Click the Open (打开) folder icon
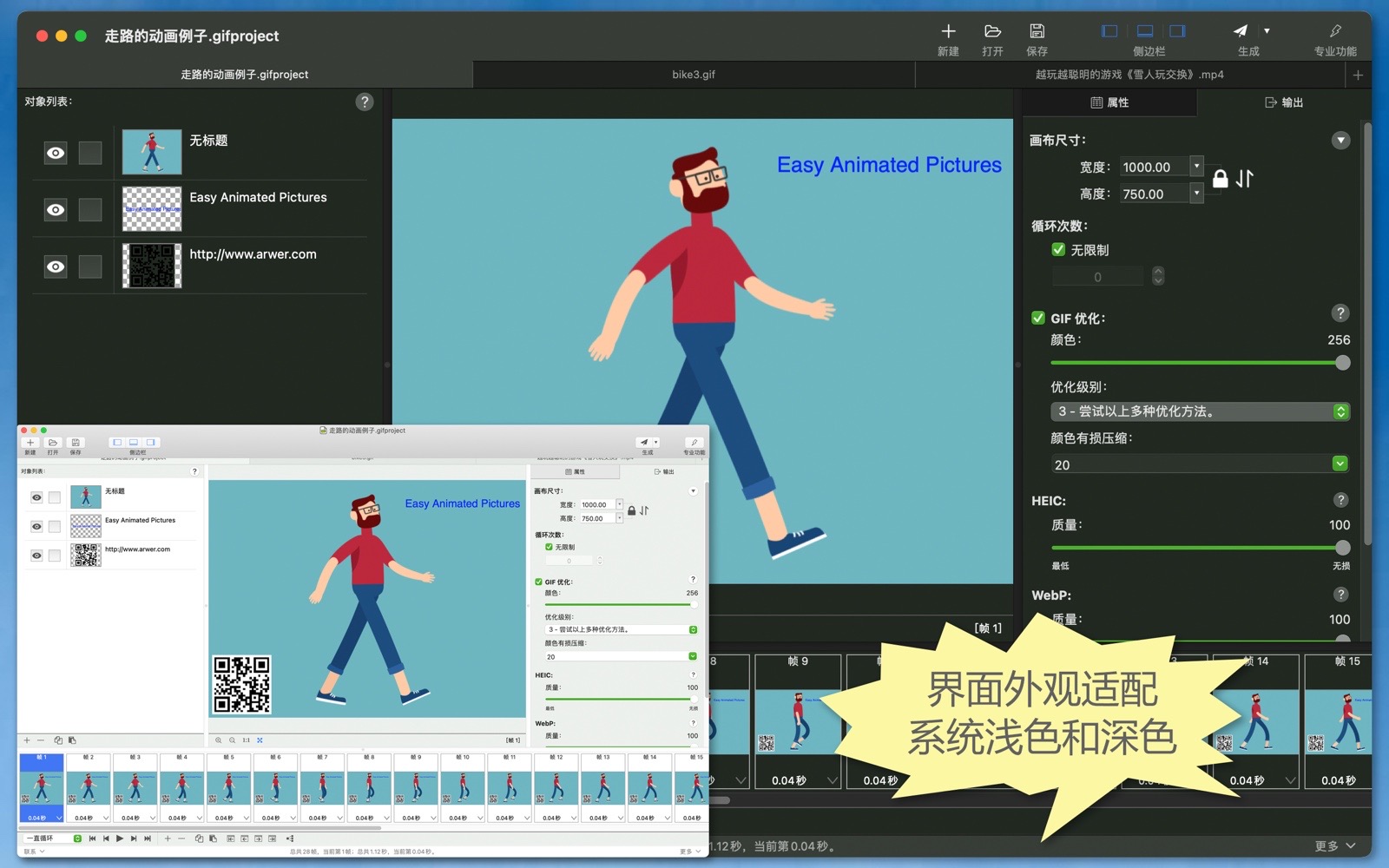The image size is (1389, 868). point(992,32)
